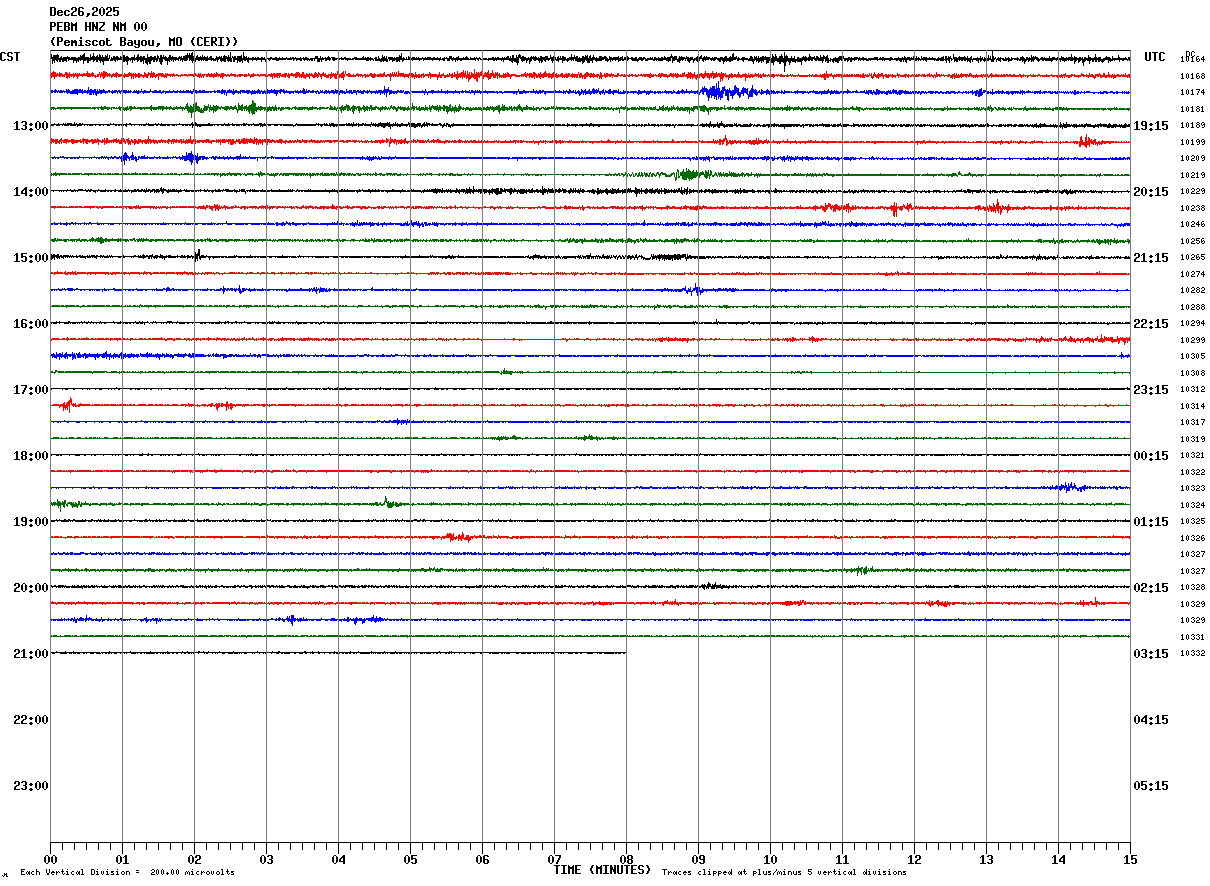
Task: Click the "15" minute tick label
Action: pyautogui.click(x=1130, y=860)
